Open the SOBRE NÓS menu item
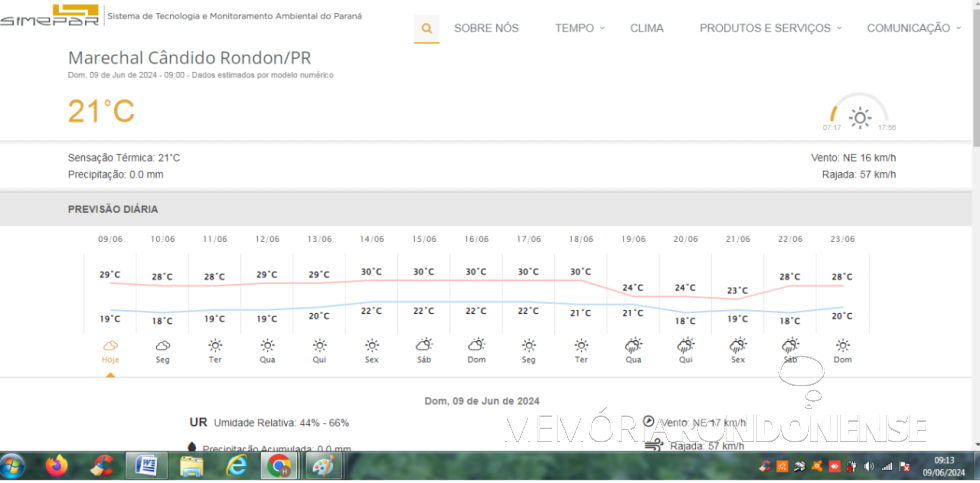The image size is (980, 483). 486,28
